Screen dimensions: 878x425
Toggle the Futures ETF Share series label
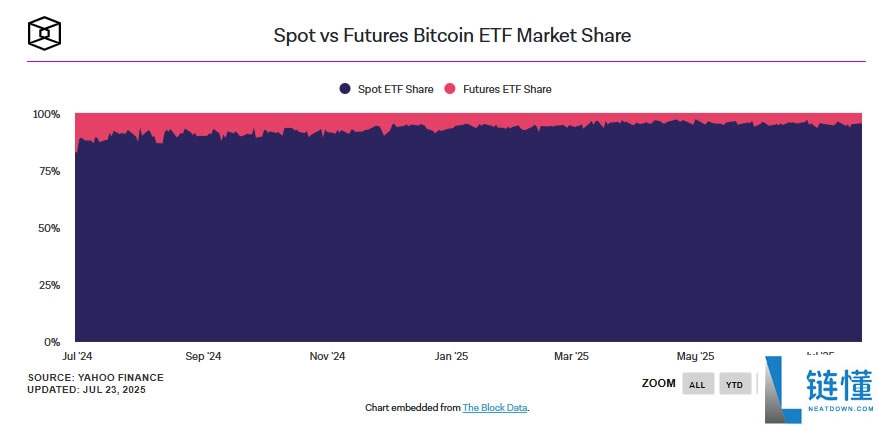(x=507, y=89)
